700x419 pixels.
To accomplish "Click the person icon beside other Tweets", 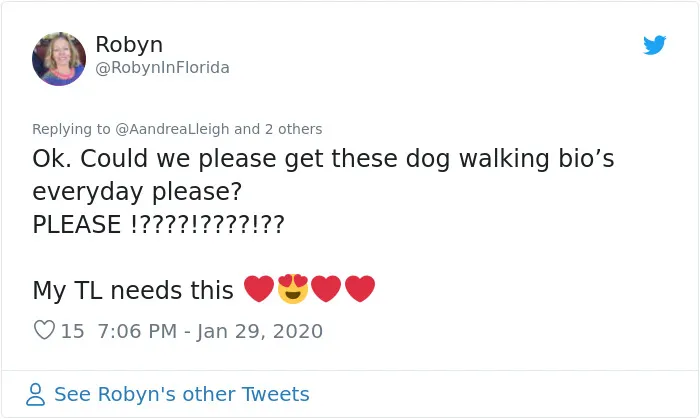I will pyautogui.click(x=35, y=394).
